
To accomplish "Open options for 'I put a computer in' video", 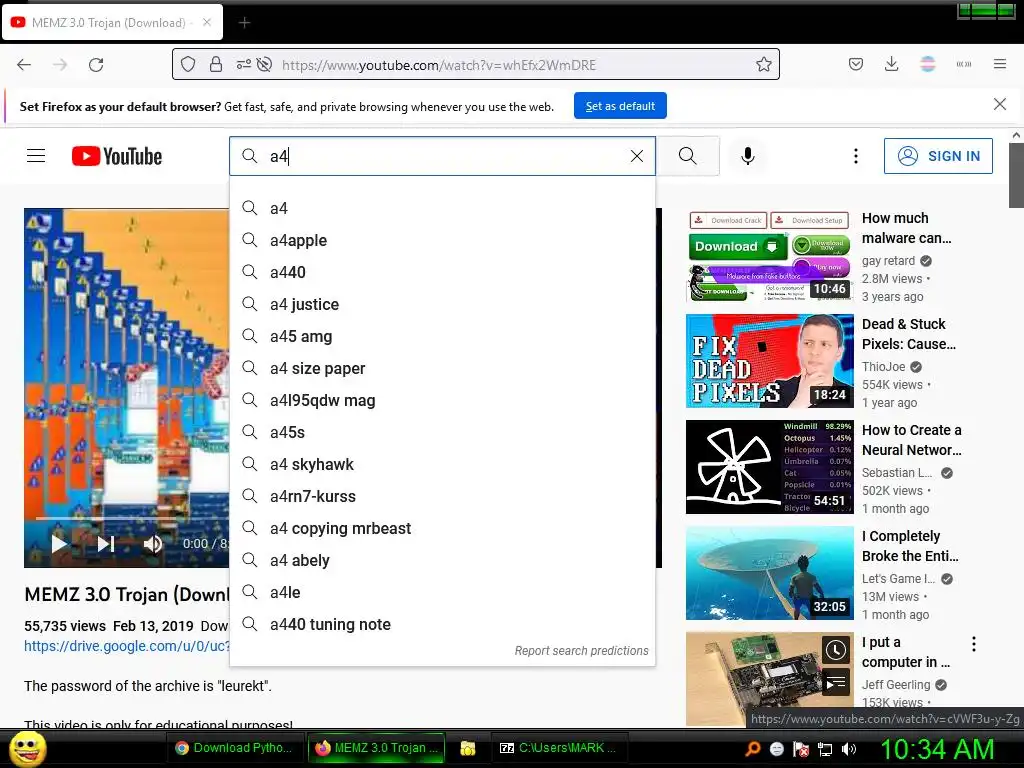I will pos(974,644).
